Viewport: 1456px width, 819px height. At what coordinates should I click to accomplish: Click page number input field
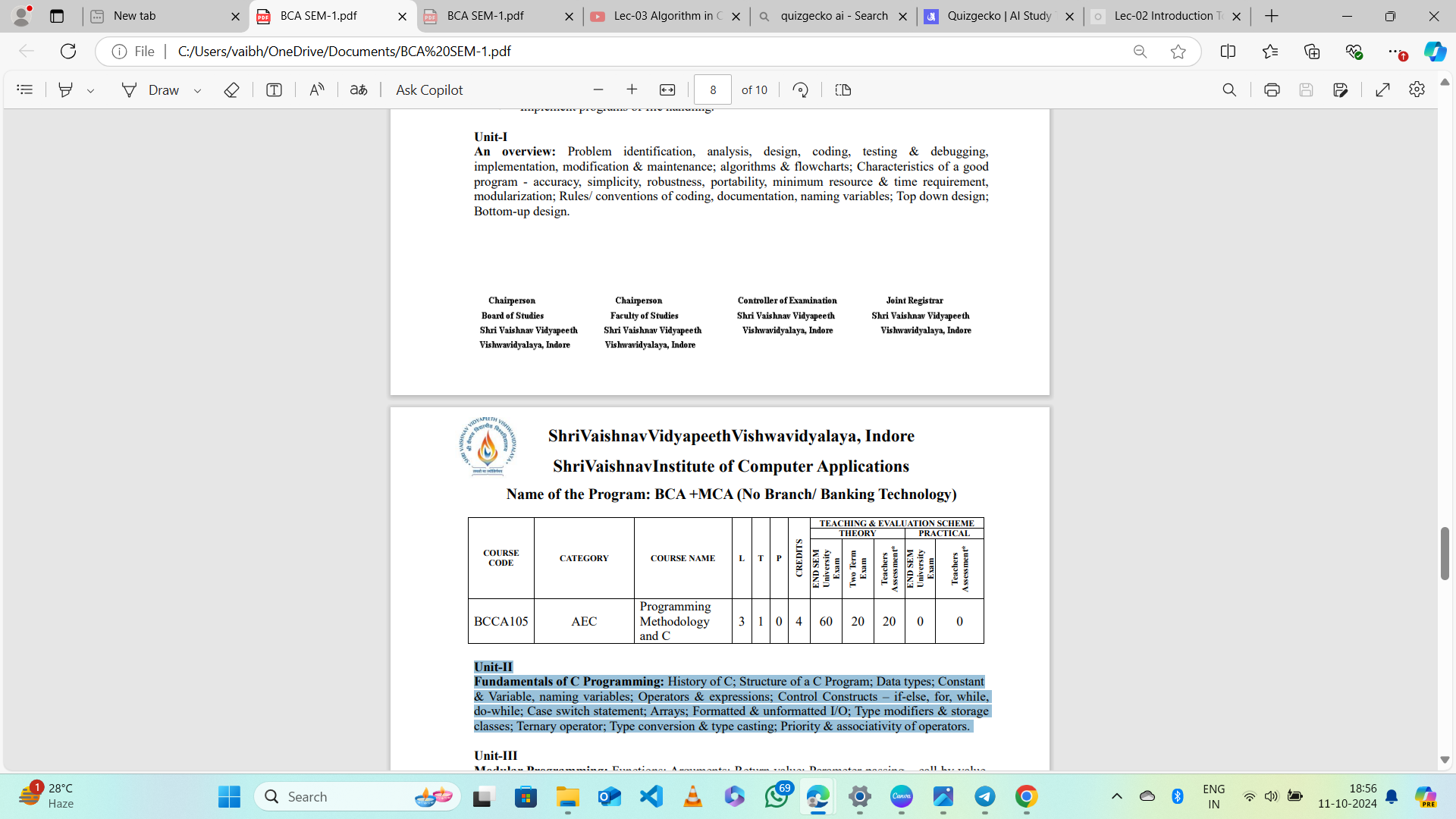point(713,89)
